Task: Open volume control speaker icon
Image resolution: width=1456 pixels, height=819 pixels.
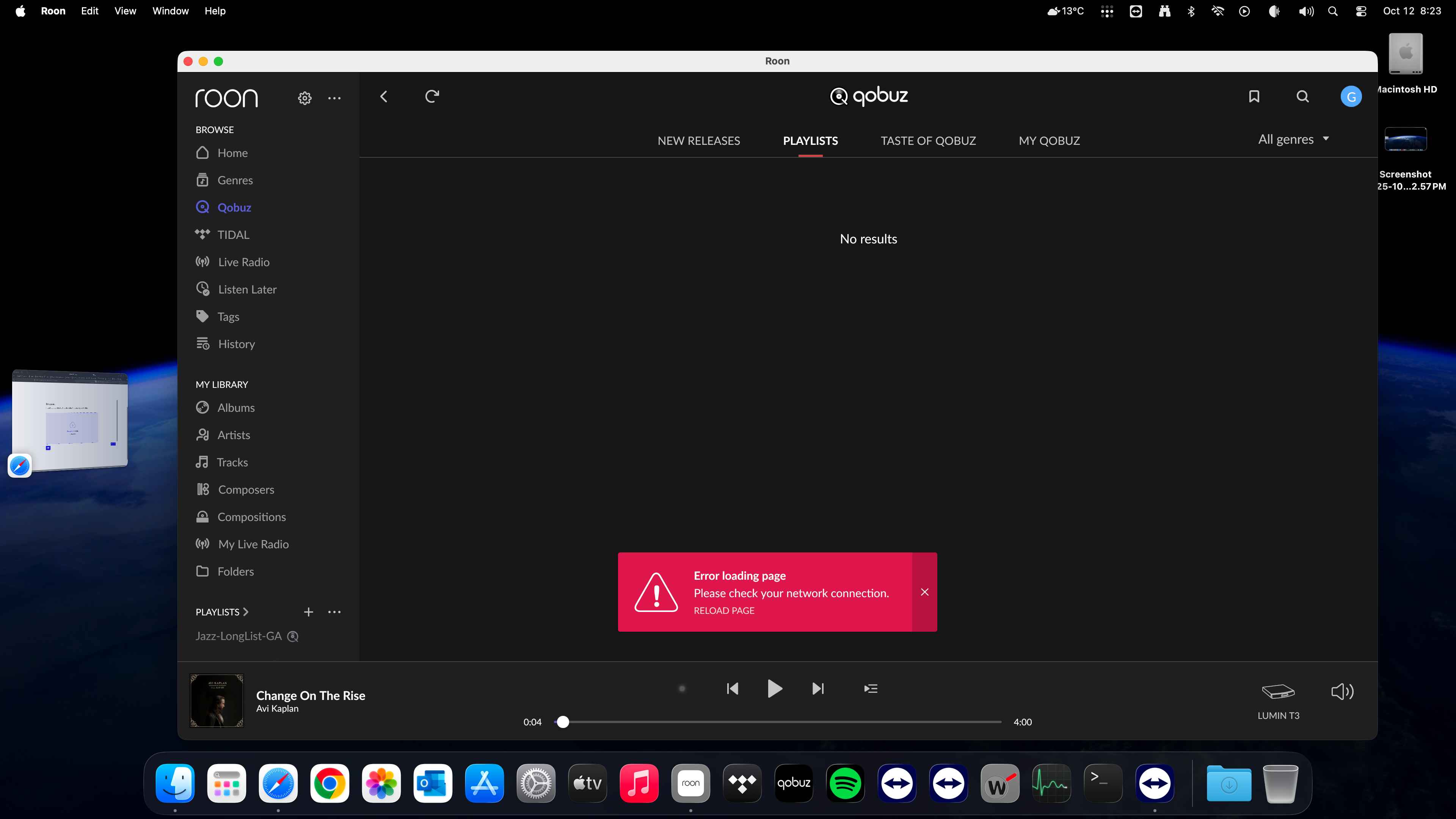Action: point(1342,691)
